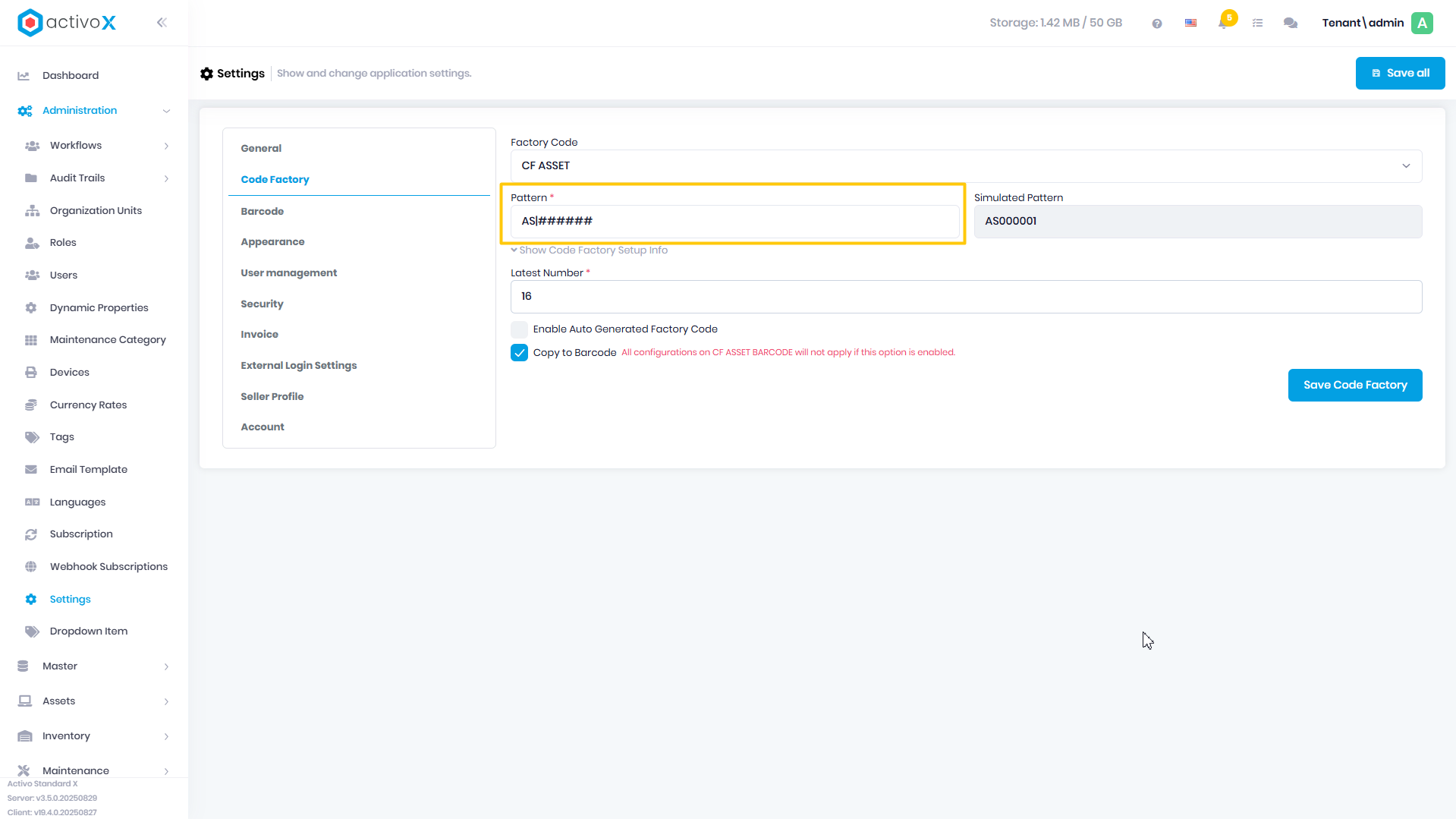Expand the Master menu chevron

point(166,666)
